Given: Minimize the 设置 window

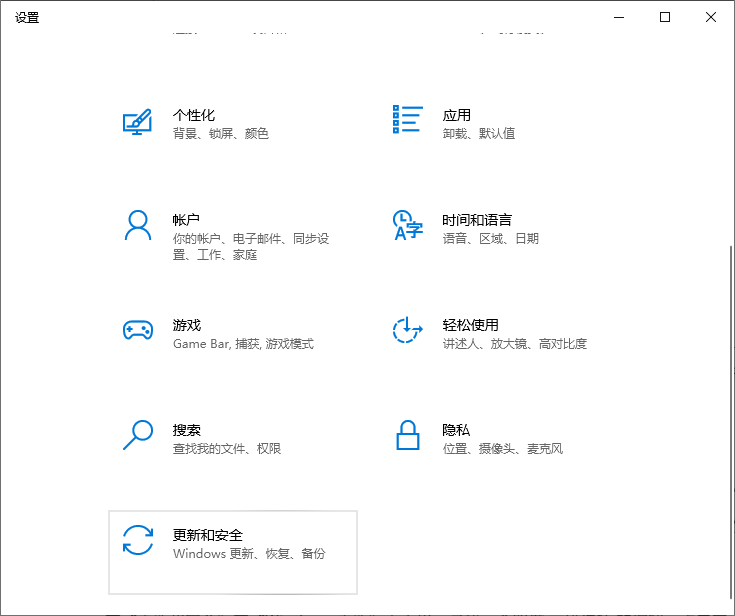Looking at the screenshot, I should [619, 17].
